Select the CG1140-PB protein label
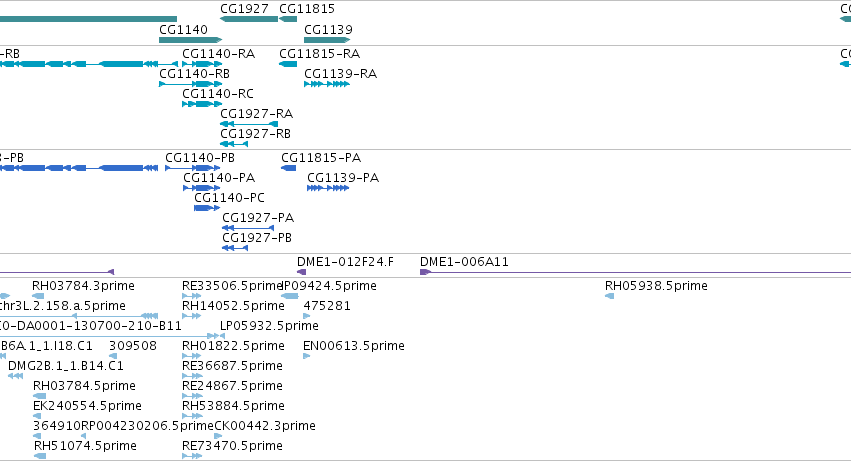The image size is (851, 461). point(200,158)
